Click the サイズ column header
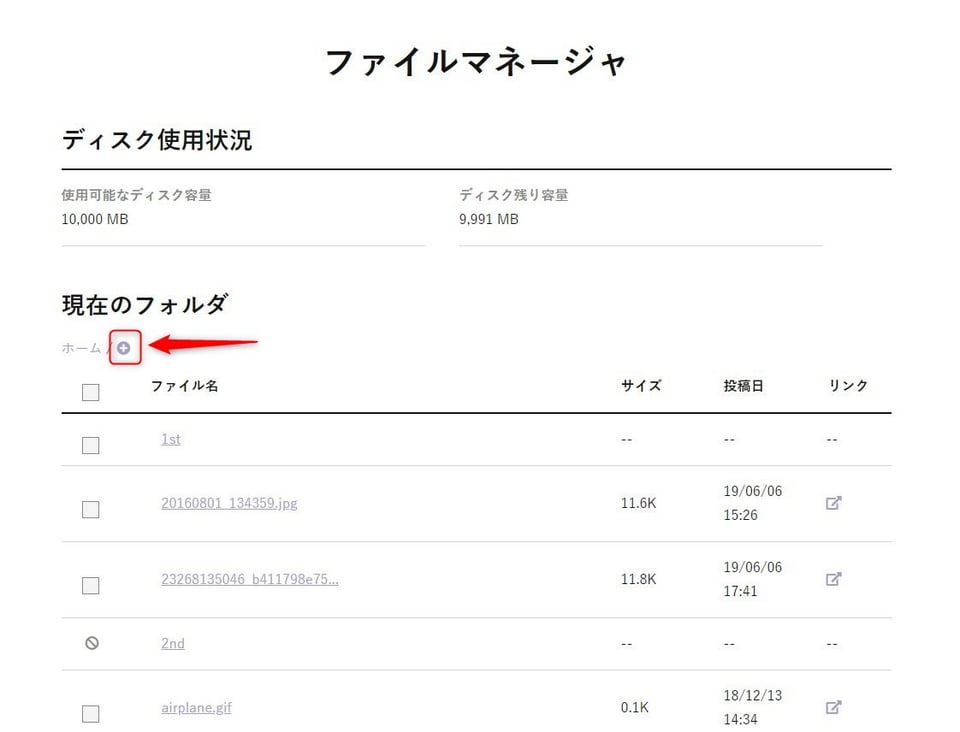 point(641,385)
